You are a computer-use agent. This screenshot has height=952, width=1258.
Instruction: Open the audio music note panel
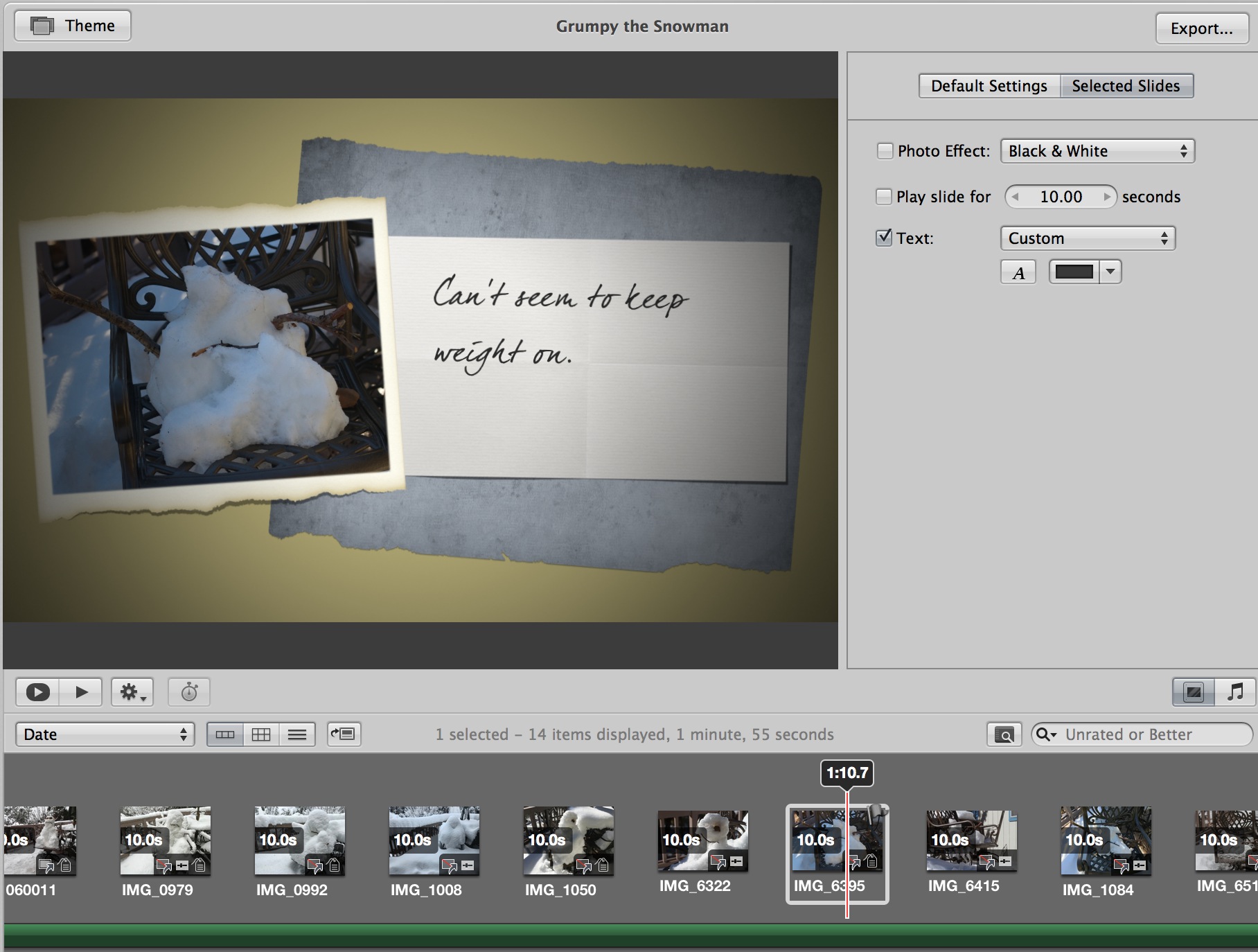[x=1234, y=691]
